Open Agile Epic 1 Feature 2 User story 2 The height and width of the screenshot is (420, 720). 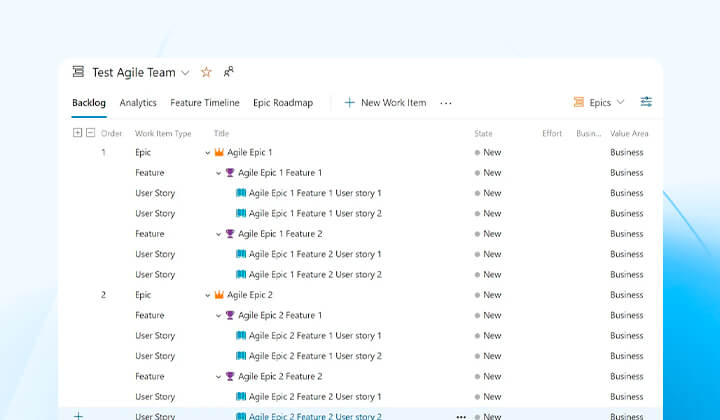tap(315, 274)
